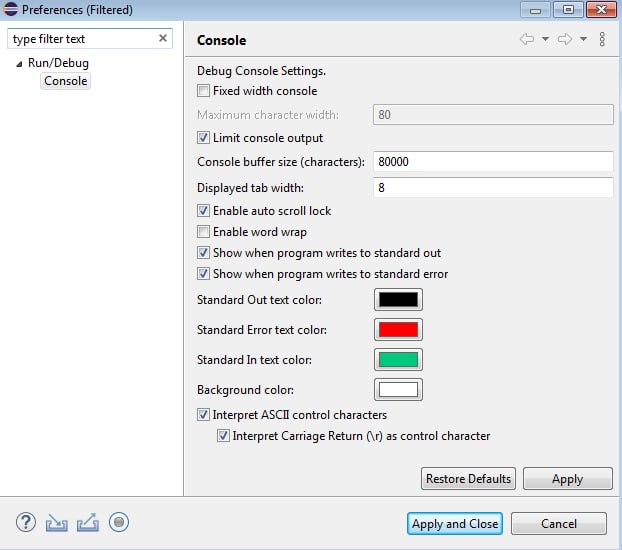This screenshot has width=622, height=550.
Task: Collapse the Run/Debug tree node
Action: pyautogui.click(x=19, y=63)
